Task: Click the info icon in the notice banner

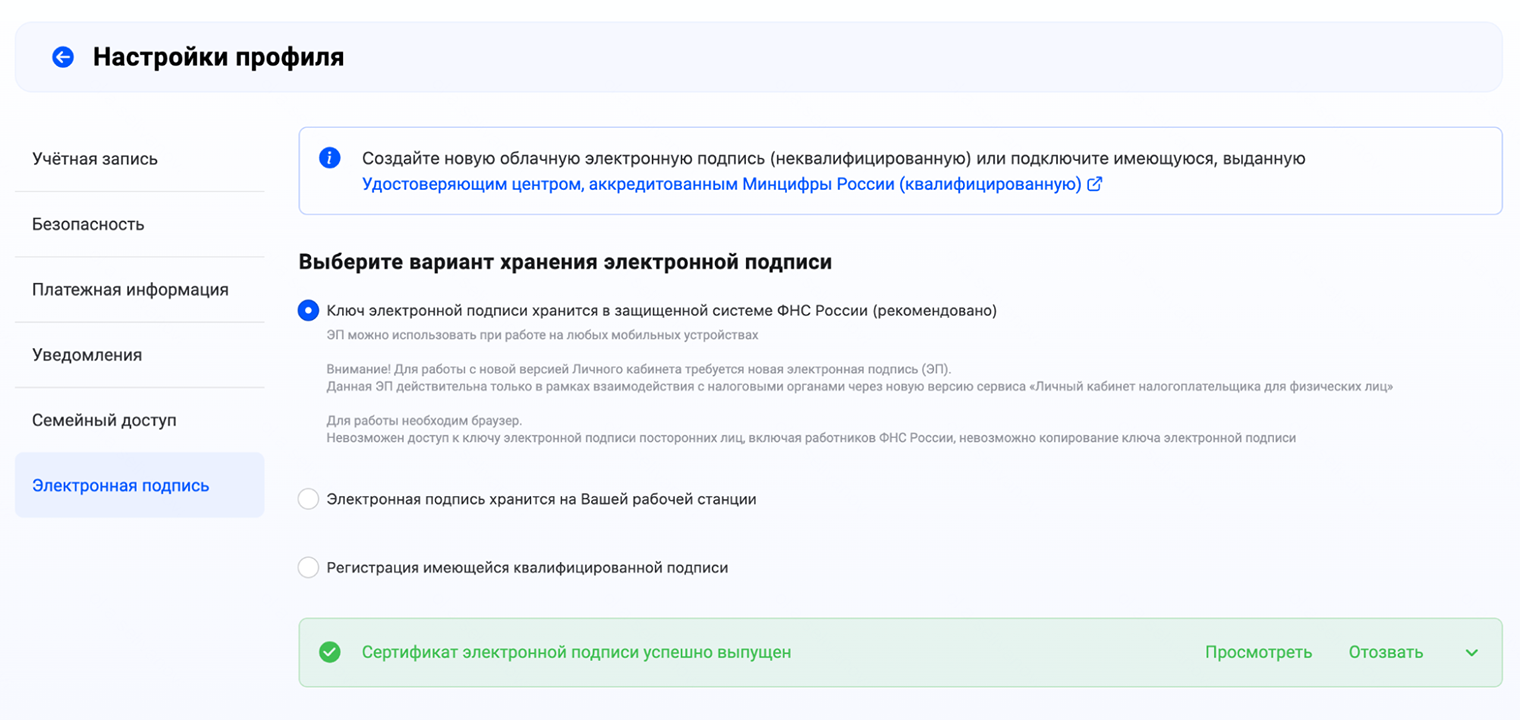Action: tap(331, 158)
